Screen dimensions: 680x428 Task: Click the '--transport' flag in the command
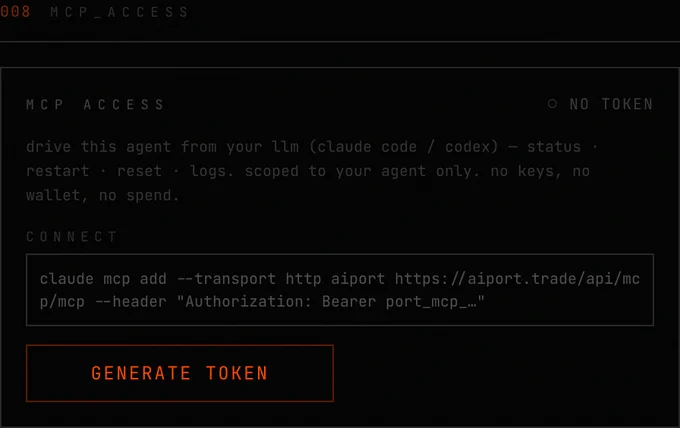pos(226,278)
